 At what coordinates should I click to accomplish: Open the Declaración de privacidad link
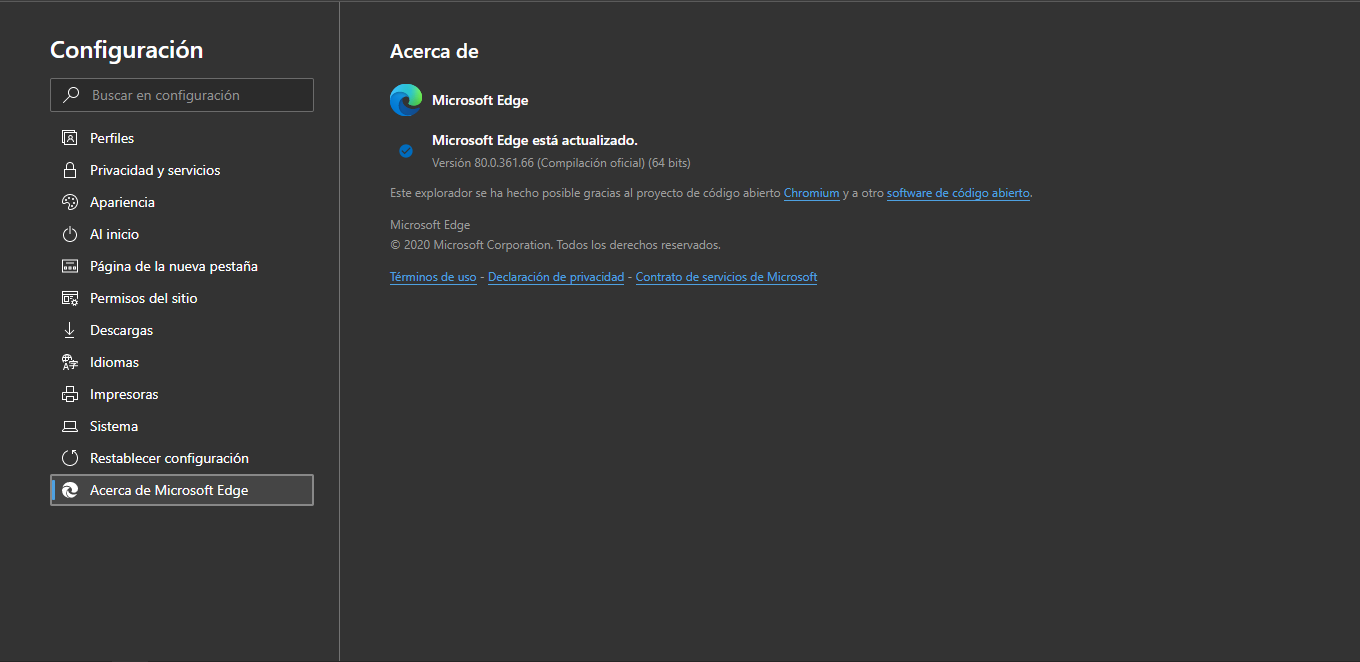pos(556,277)
